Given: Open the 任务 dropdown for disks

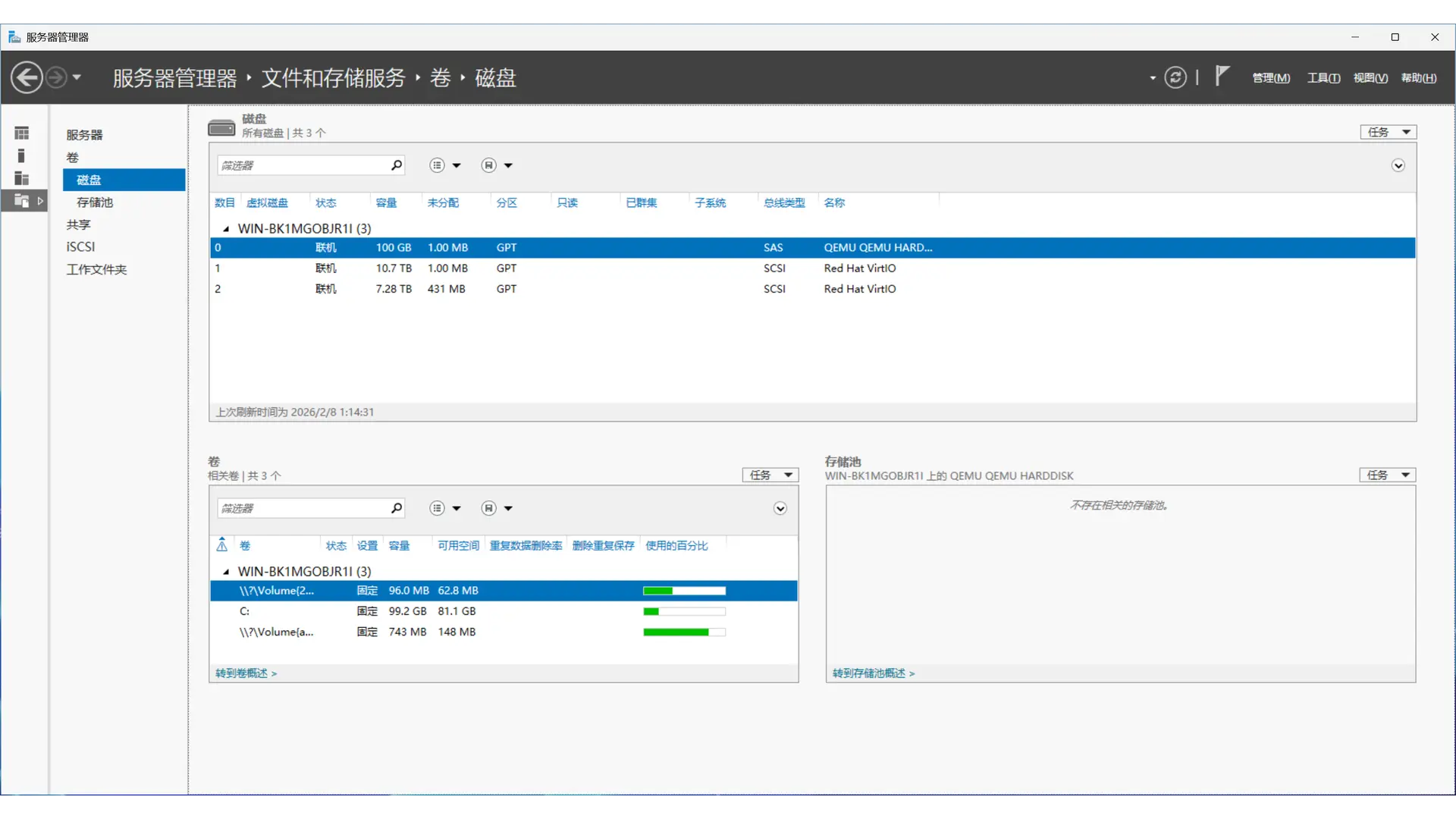Looking at the screenshot, I should point(1388,132).
